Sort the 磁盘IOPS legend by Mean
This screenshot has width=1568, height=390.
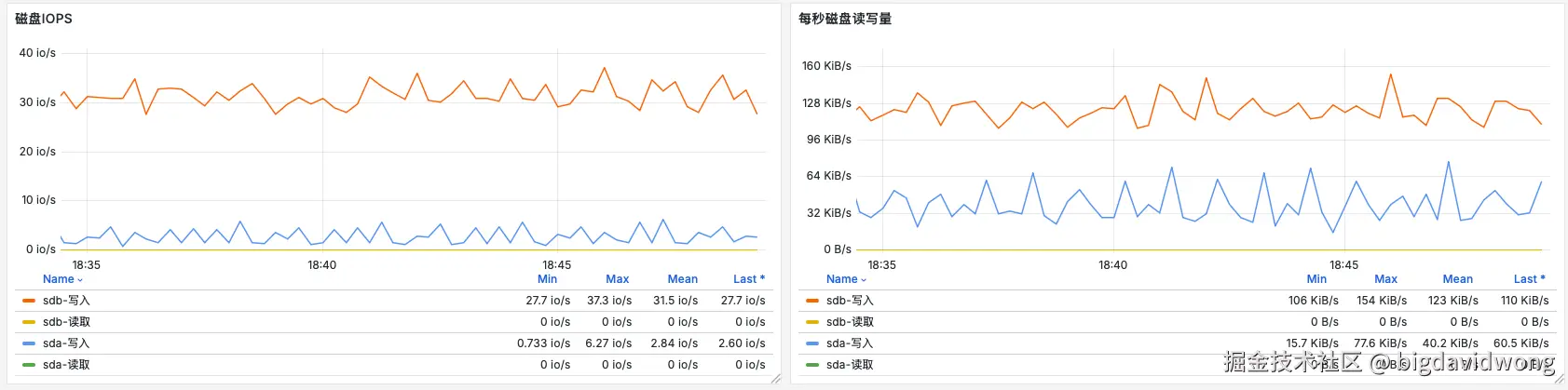(682, 279)
